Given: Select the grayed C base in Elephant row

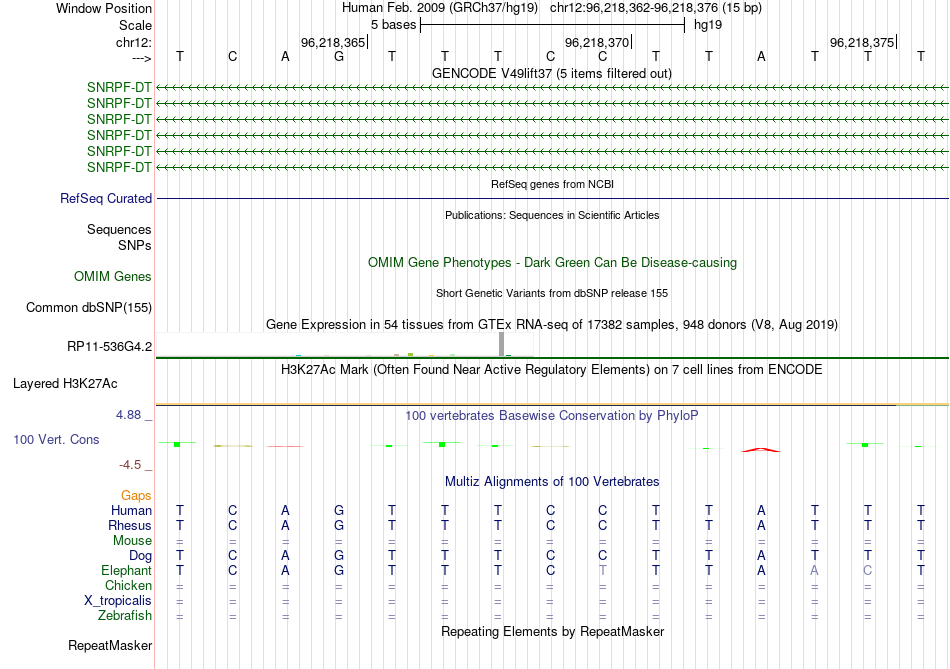Looking at the screenshot, I should coord(868,570).
